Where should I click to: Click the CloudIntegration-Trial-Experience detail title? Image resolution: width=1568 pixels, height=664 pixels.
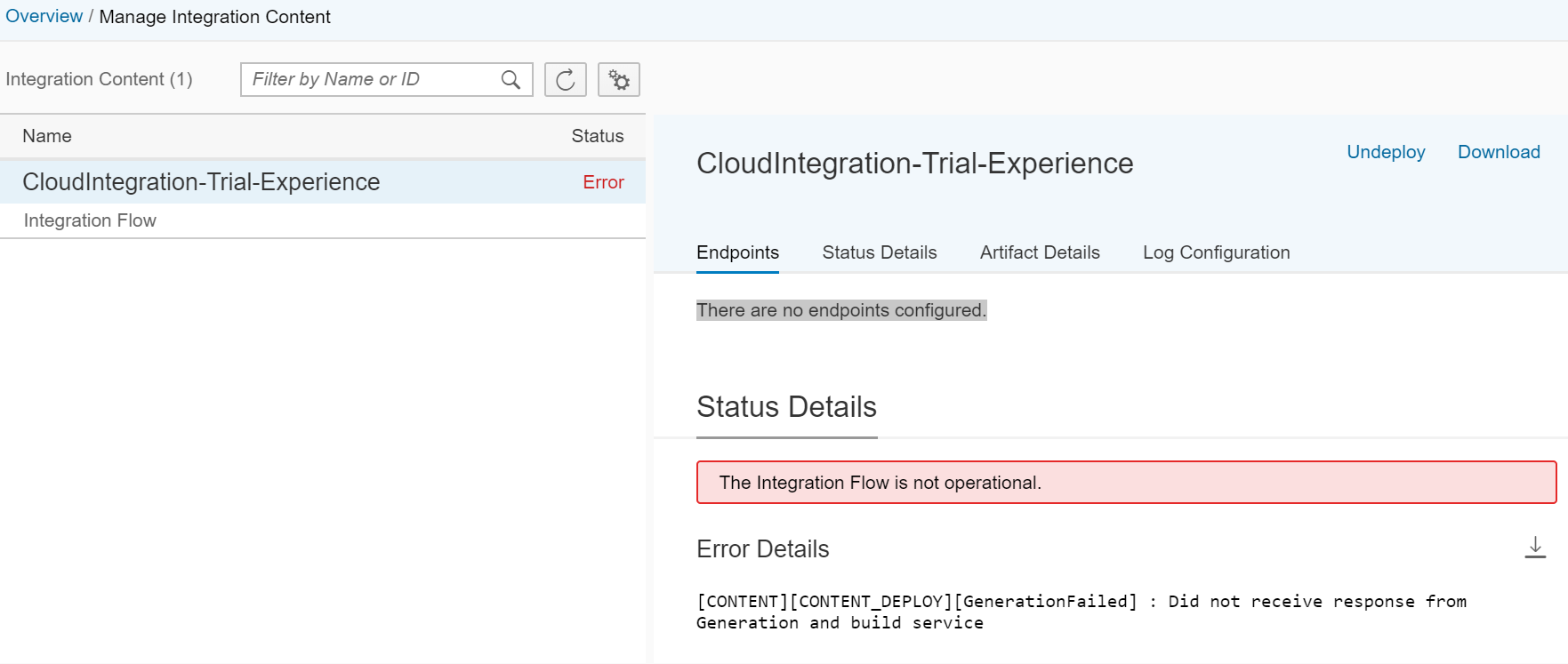(914, 164)
